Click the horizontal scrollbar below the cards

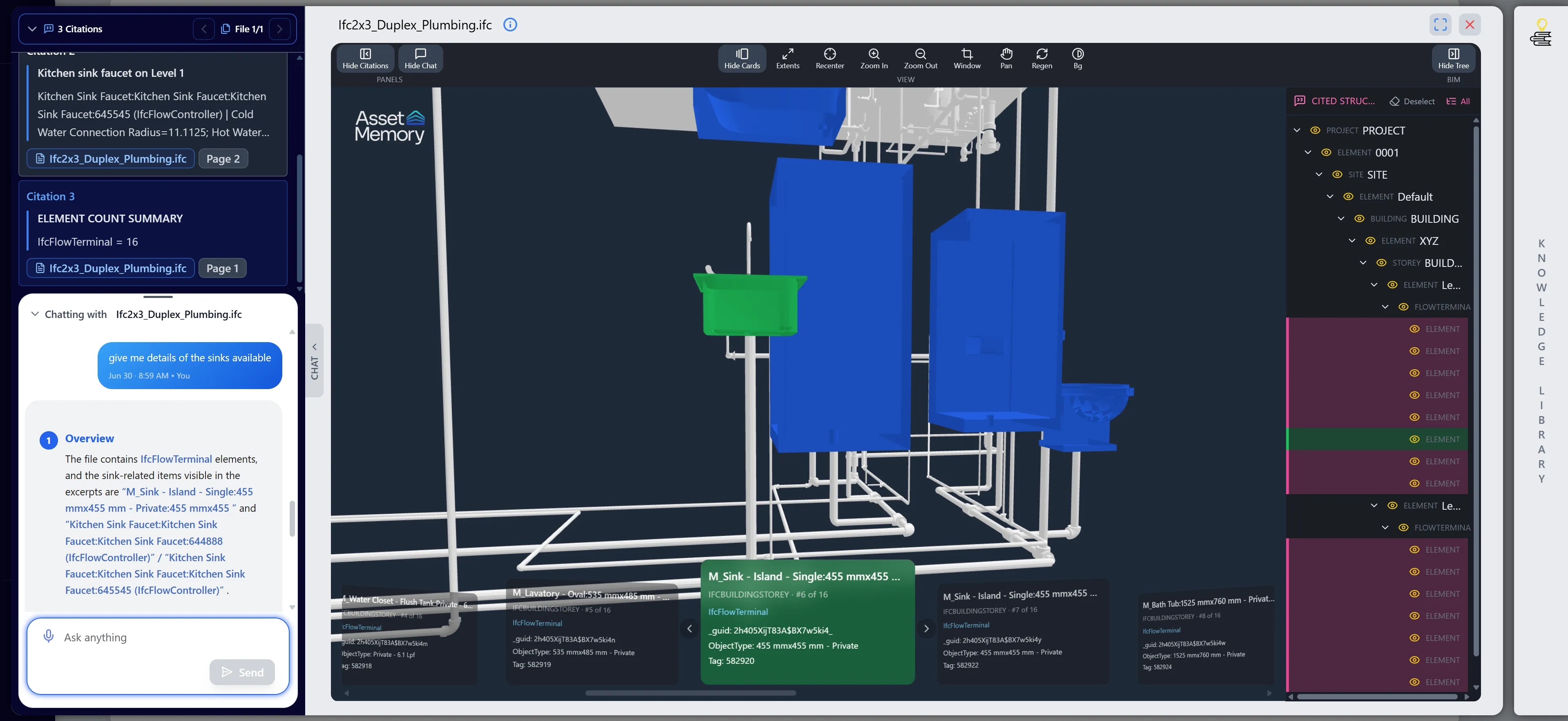690,692
